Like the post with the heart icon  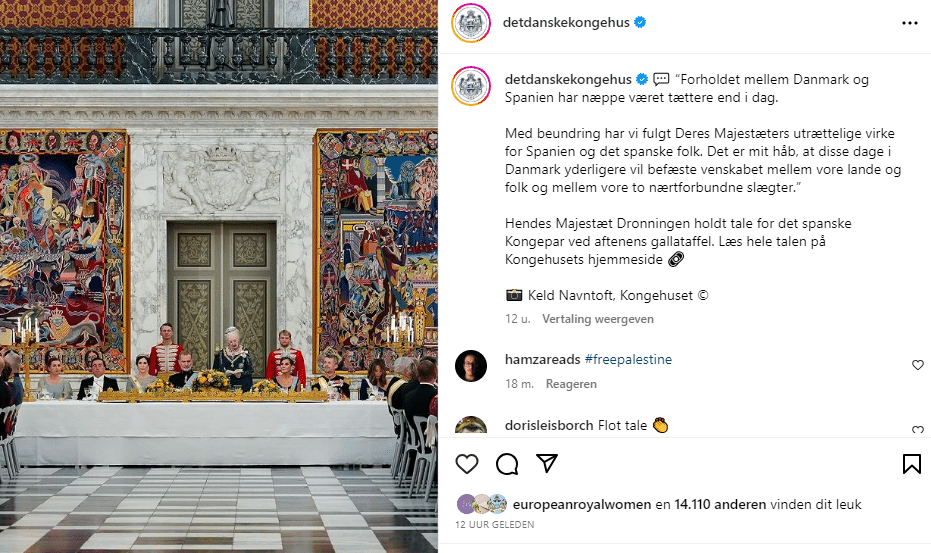click(x=467, y=464)
